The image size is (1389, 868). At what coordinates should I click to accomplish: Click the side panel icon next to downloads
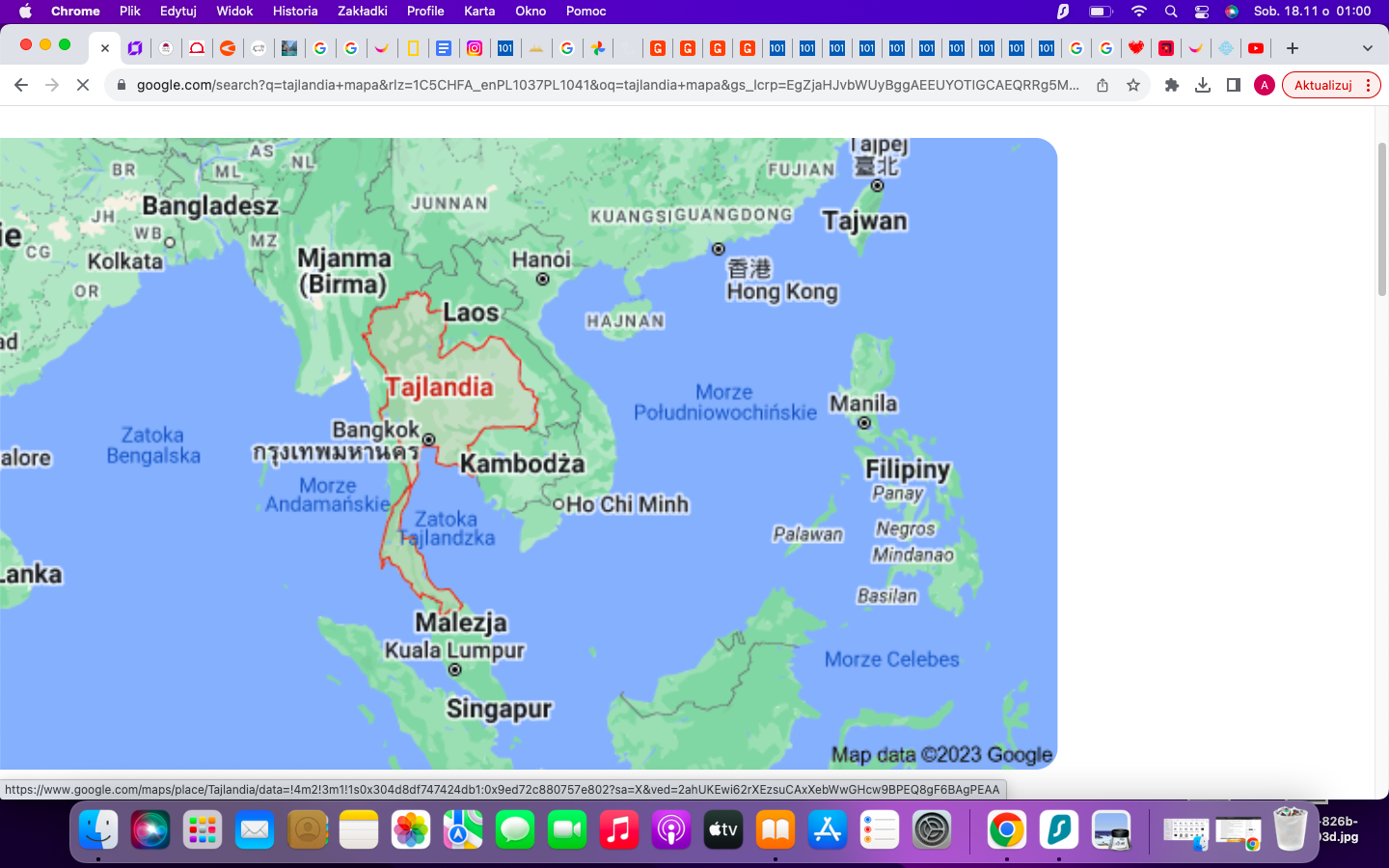point(1233,85)
